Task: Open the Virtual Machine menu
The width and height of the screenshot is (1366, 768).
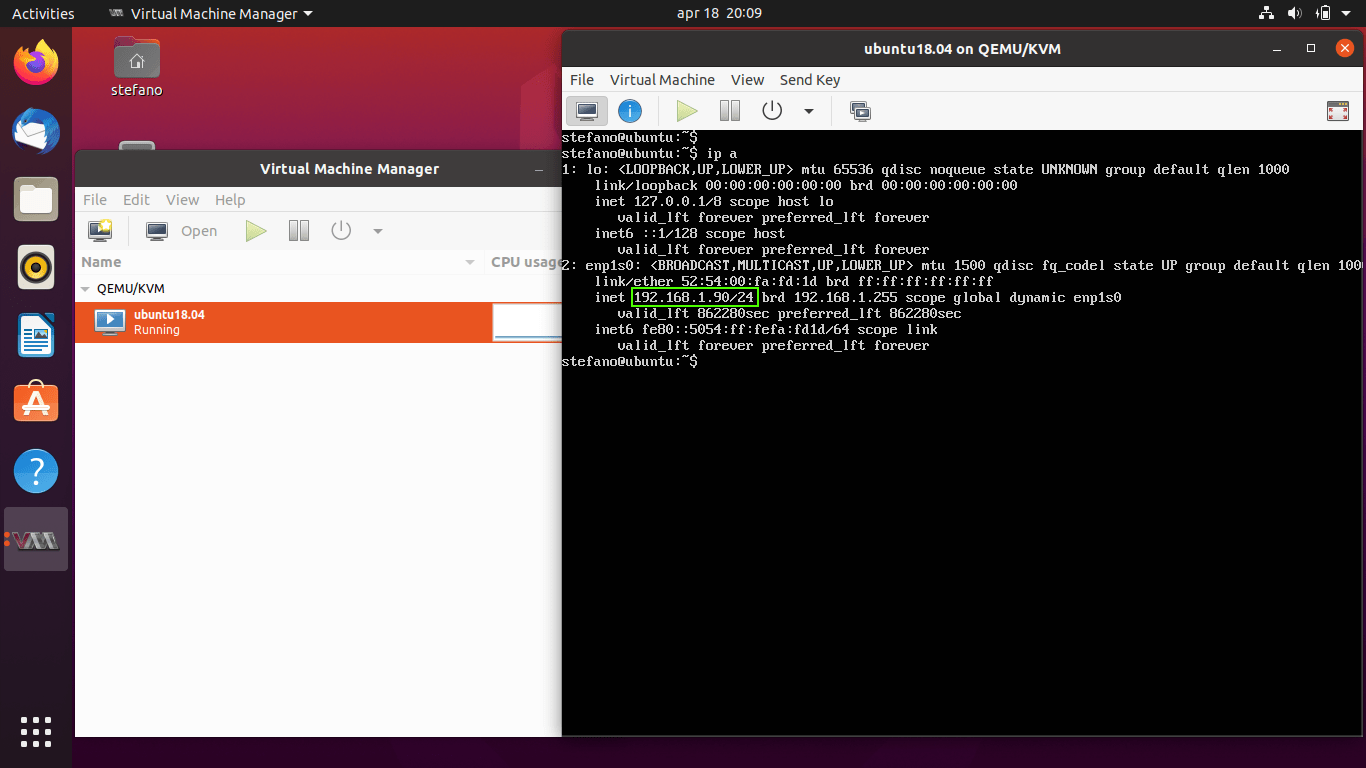Action: click(x=662, y=80)
